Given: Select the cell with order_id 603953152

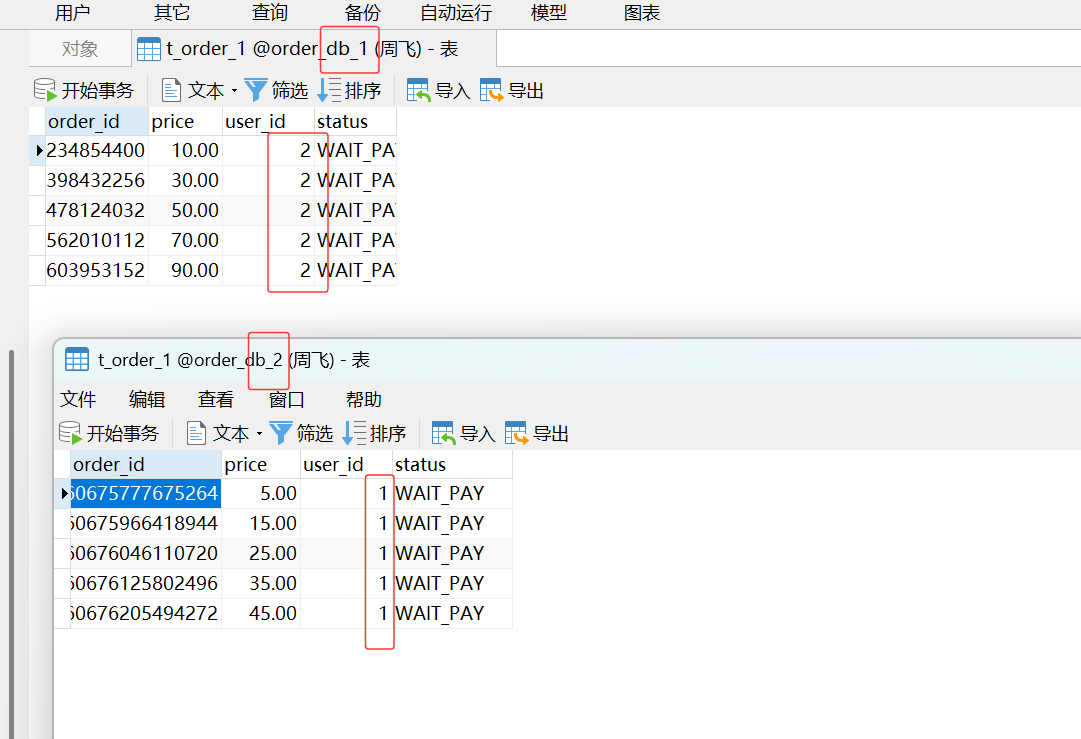Looking at the screenshot, I should click(x=97, y=270).
